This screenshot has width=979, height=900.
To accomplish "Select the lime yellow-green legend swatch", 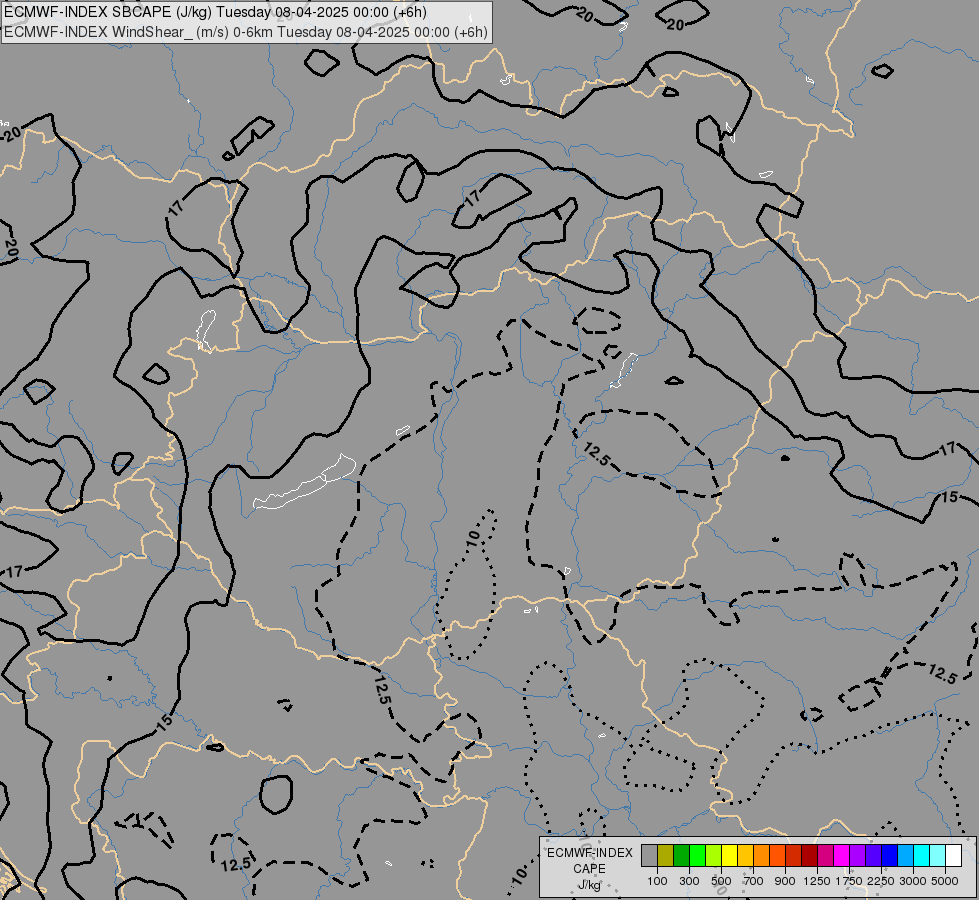I will [x=714, y=855].
